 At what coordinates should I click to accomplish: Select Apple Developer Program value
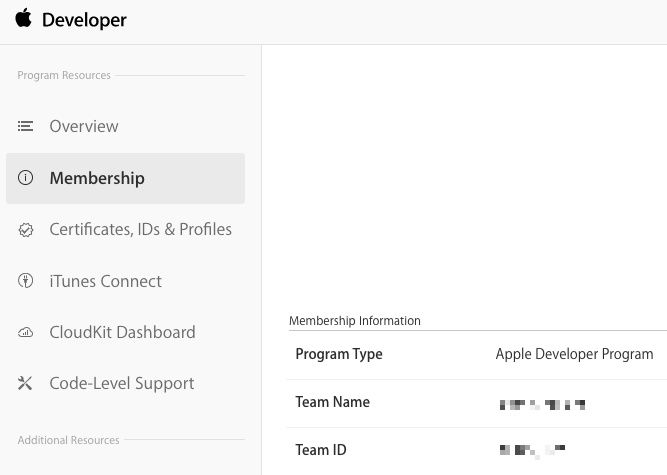[x=574, y=354]
